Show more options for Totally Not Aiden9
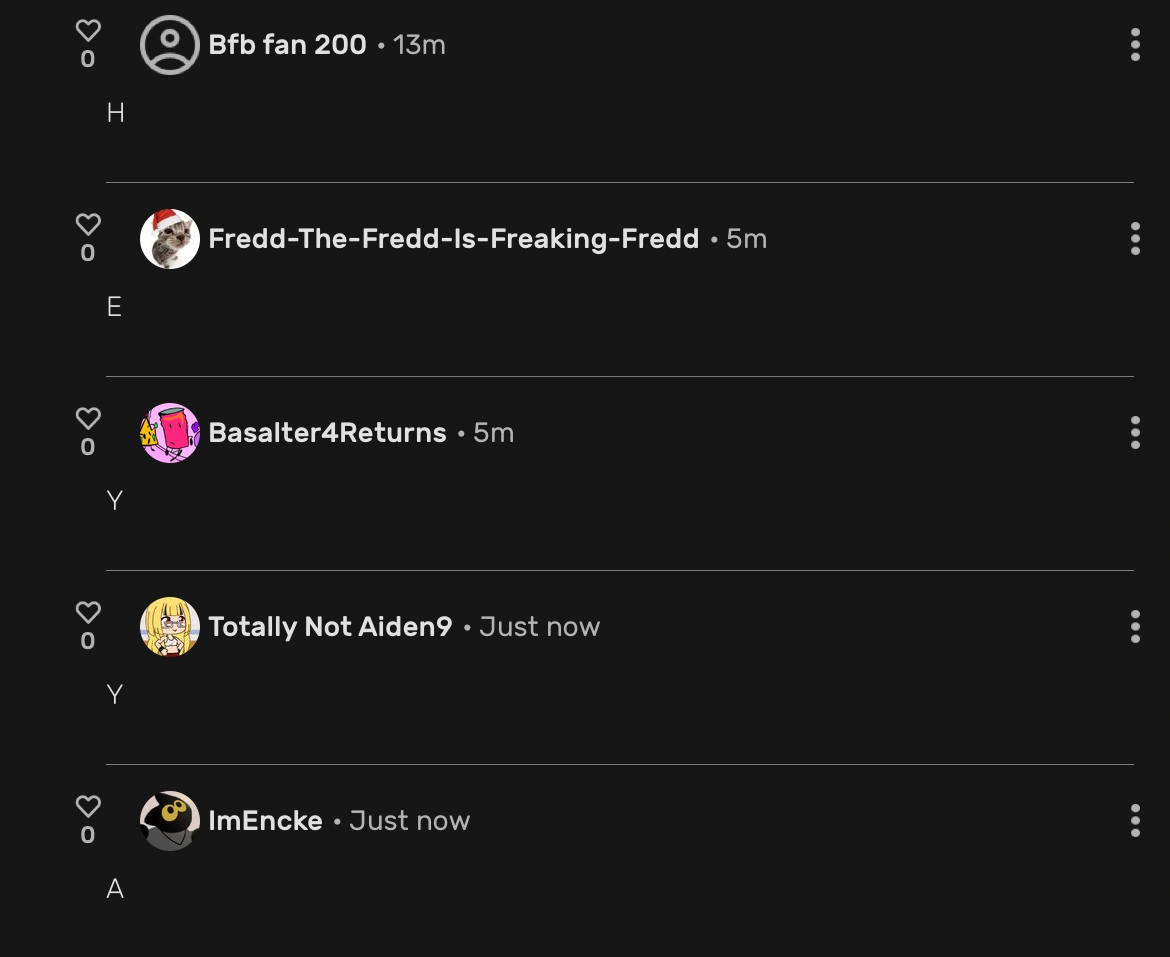The height and width of the screenshot is (957, 1170). (1135, 627)
